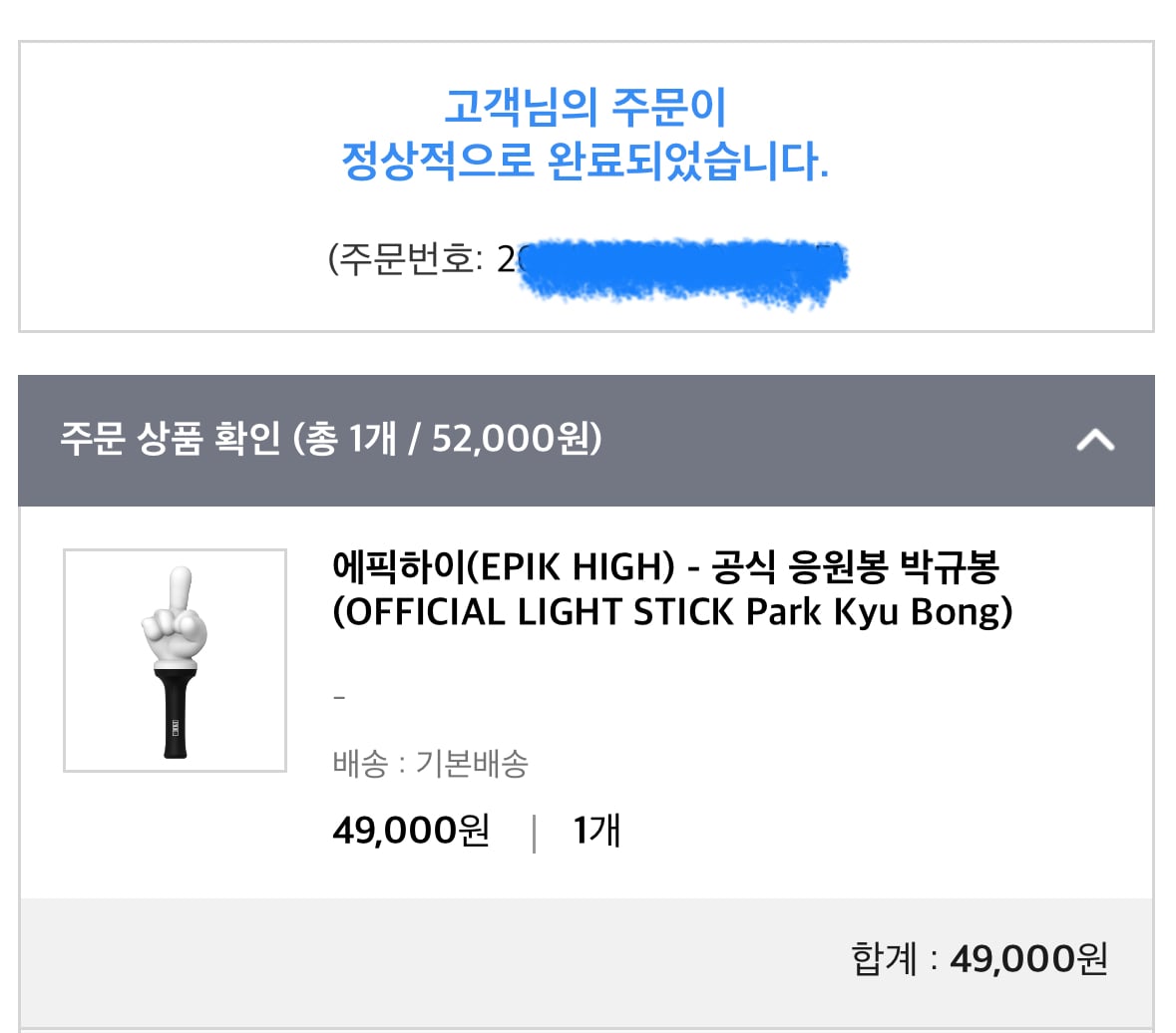The image size is (1176, 1033).
Task: Open the 에픽하이(EPIK HIGH) product title
Action: tap(665, 566)
